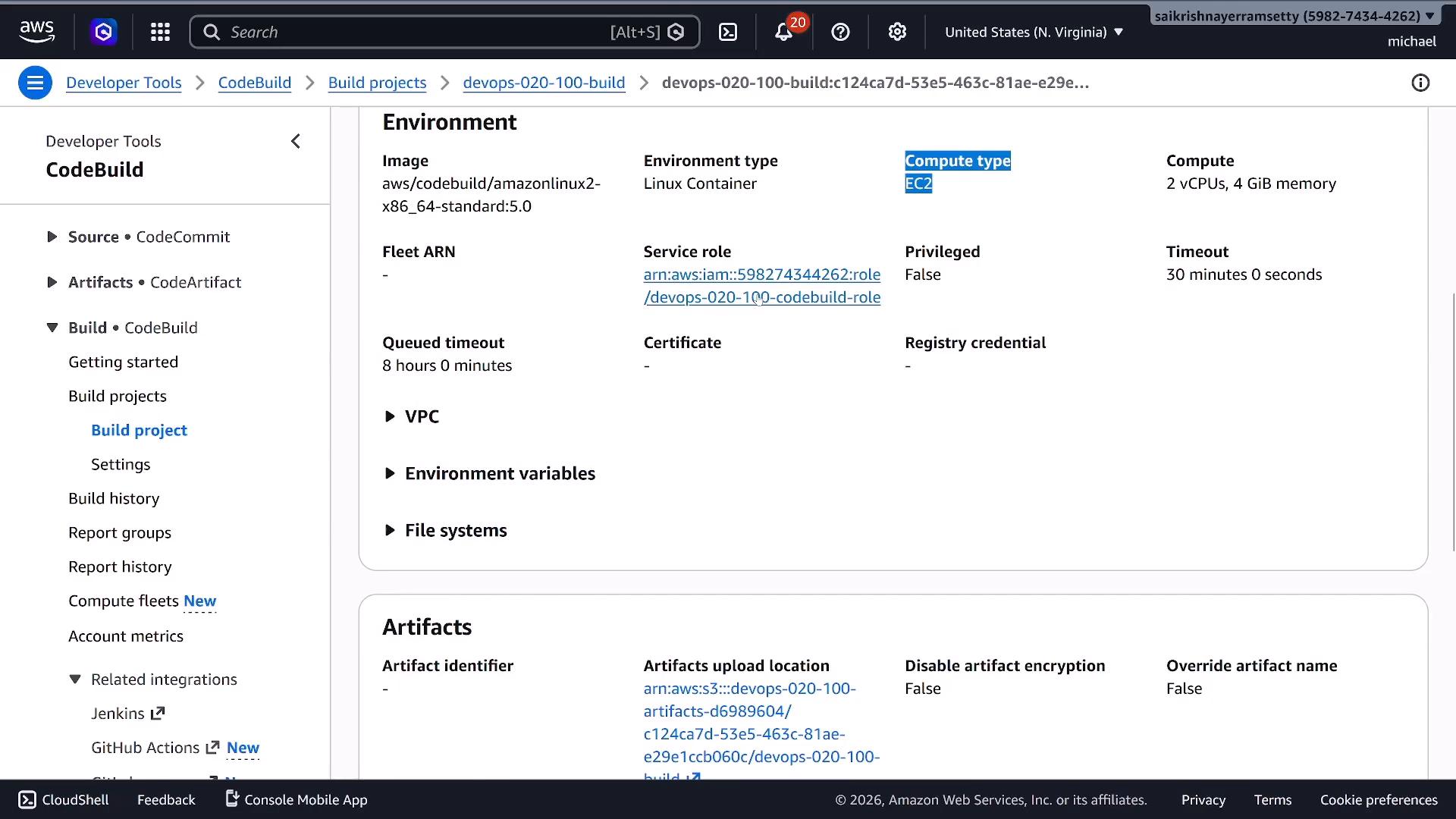Image resolution: width=1456 pixels, height=819 pixels.
Task: Expand the Artifacts CodeArtifact section
Action: pyautogui.click(x=52, y=282)
